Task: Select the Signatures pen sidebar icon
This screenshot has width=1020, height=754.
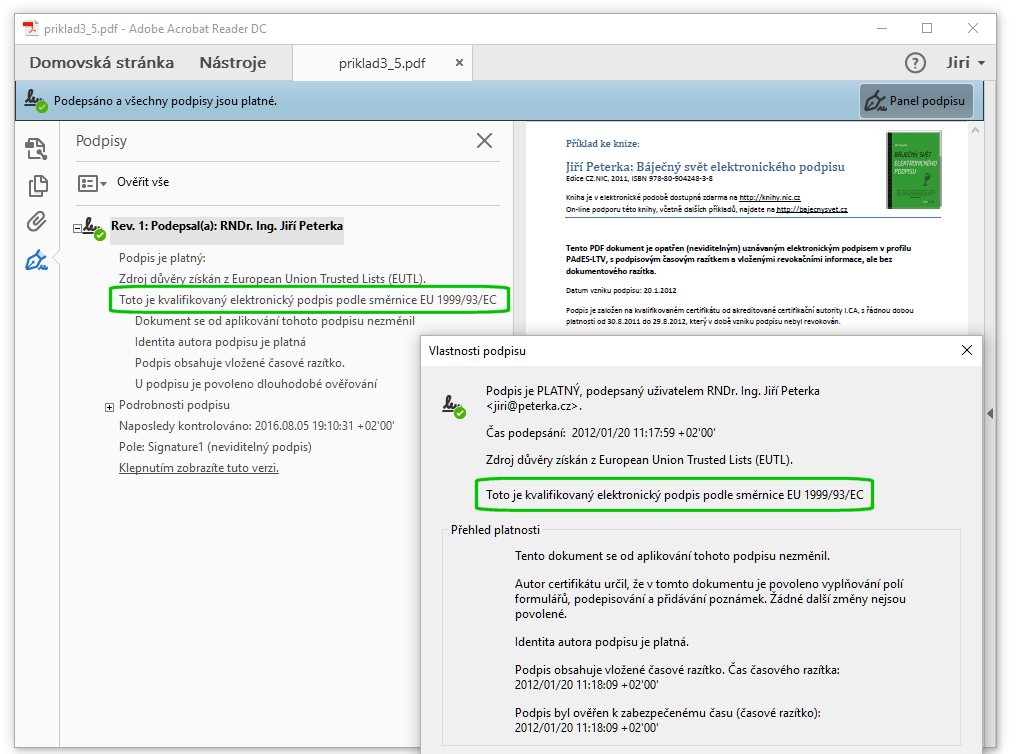Action: coord(36,260)
